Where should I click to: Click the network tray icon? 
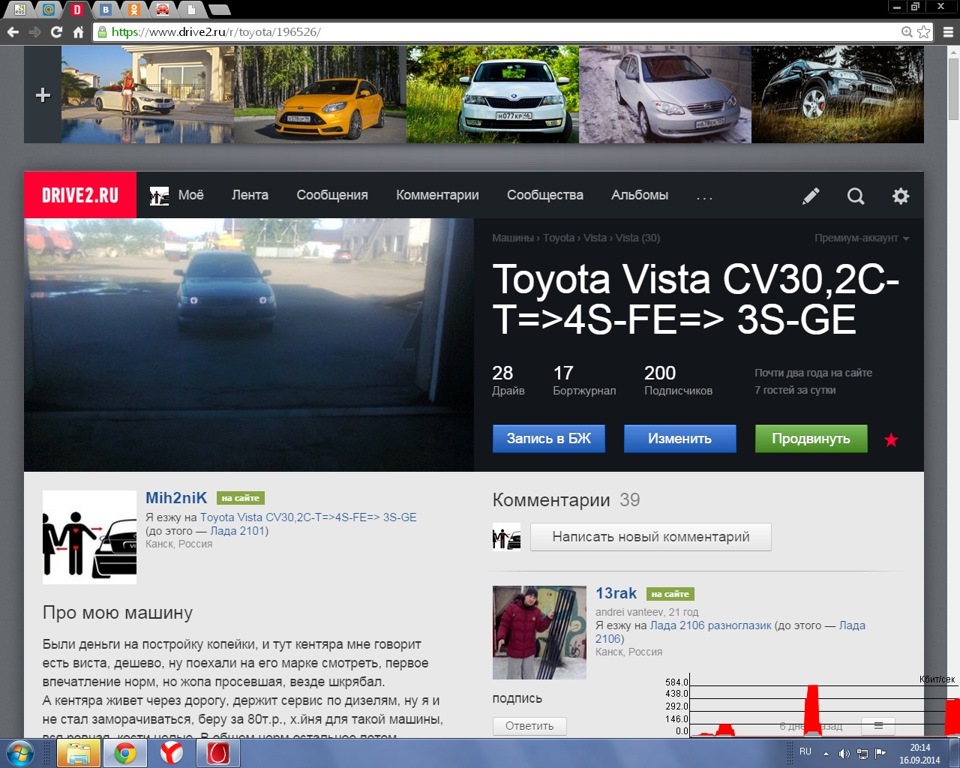coord(862,753)
